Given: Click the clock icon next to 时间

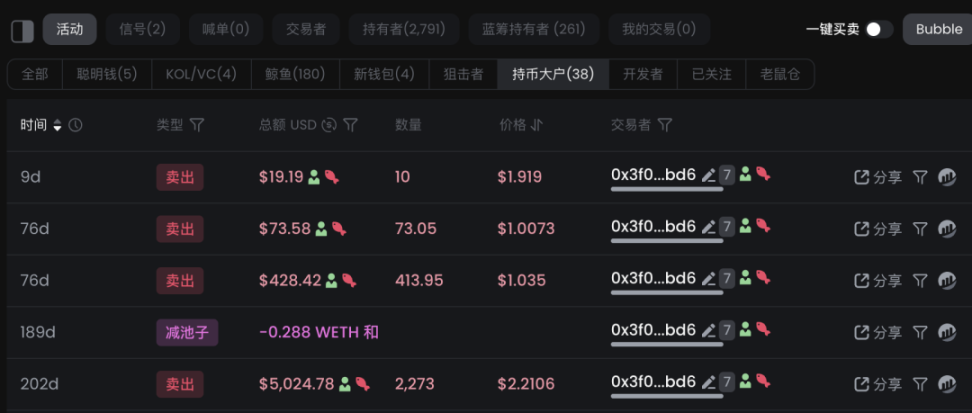Looking at the screenshot, I should [x=75, y=125].
